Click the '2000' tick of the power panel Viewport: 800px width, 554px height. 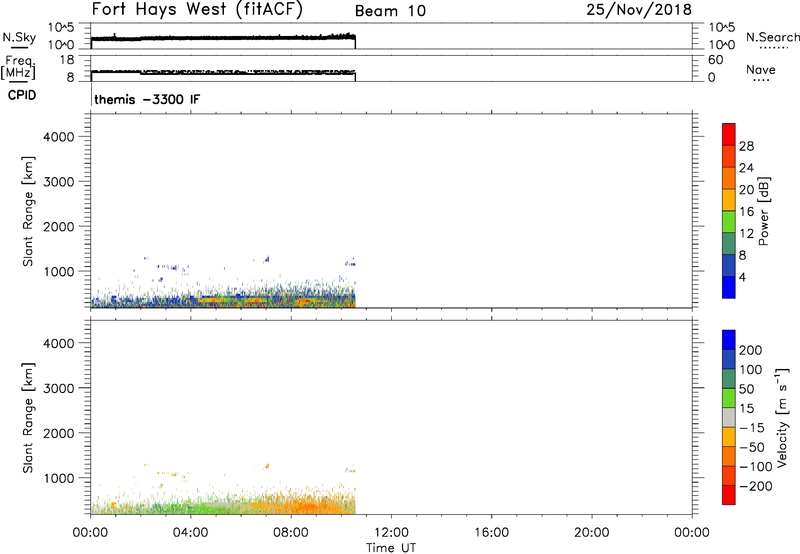click(59, 226)
